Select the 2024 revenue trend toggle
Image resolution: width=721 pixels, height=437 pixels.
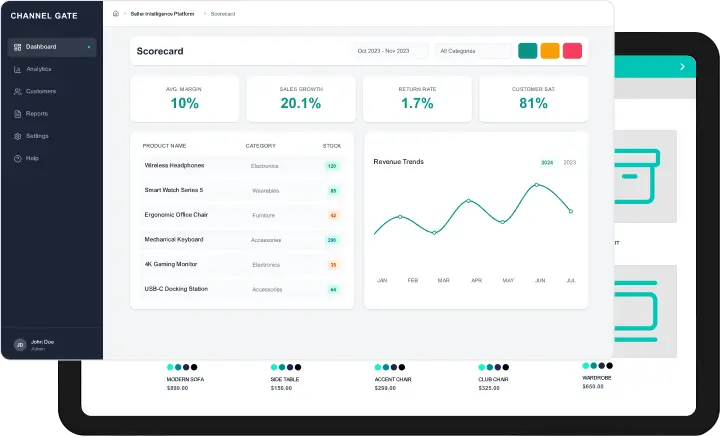click(x=547, y=162)
